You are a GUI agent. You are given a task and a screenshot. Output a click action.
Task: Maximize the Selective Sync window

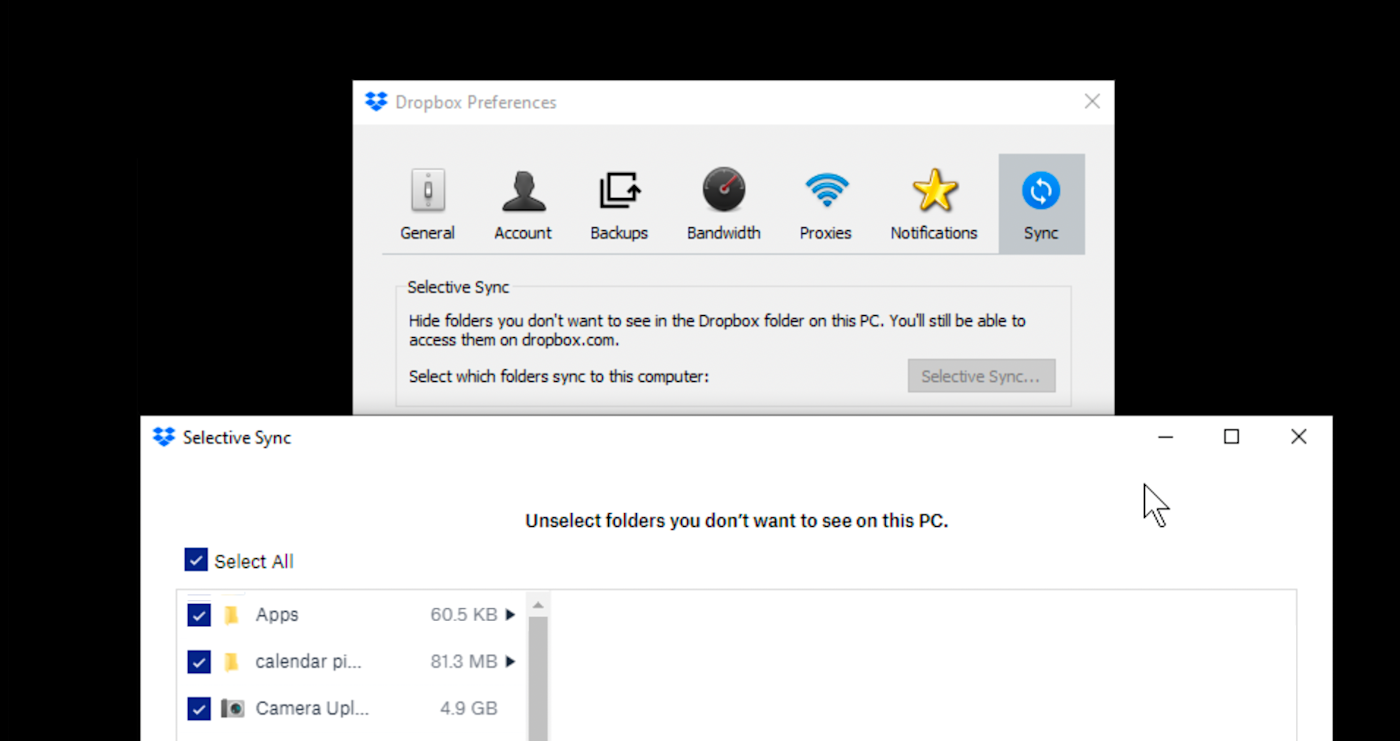(1231, 437)
